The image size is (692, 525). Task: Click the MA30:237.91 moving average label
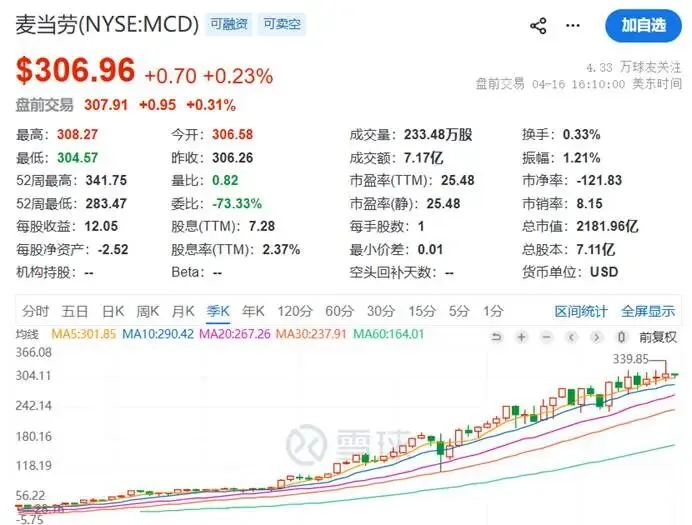(x=311, y=334)
